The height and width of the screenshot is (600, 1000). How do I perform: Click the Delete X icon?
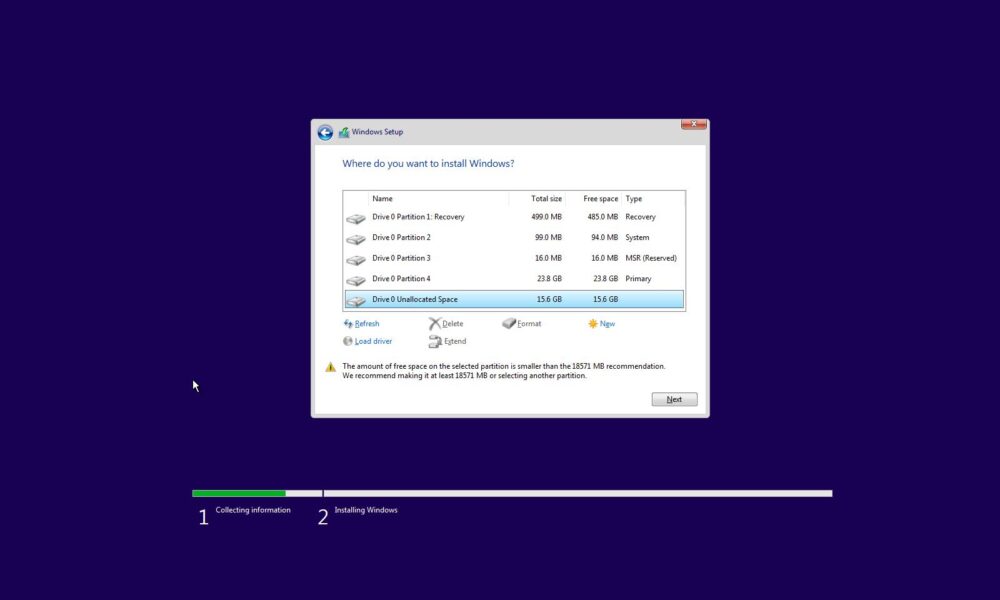pos(435,323)
